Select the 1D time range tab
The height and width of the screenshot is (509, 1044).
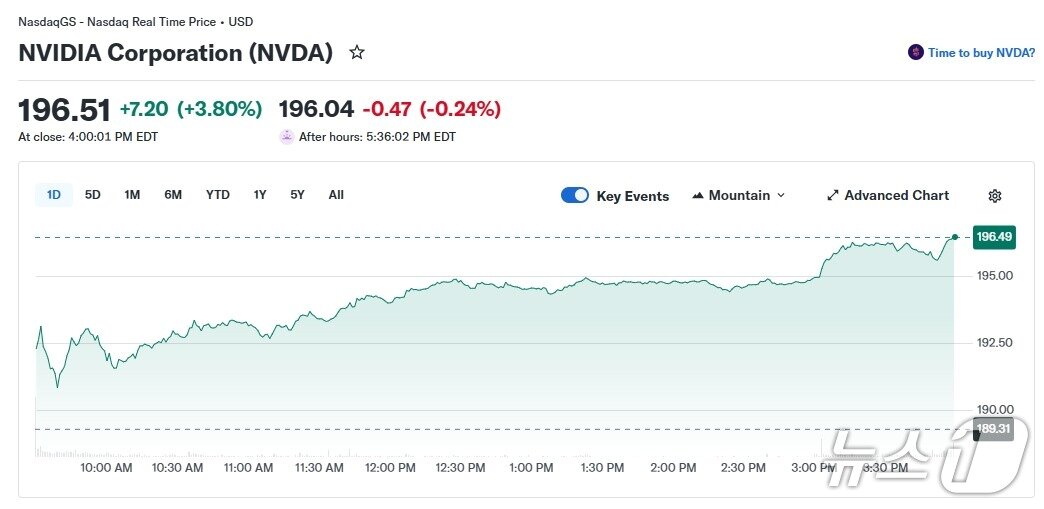[x=54, y=195]
